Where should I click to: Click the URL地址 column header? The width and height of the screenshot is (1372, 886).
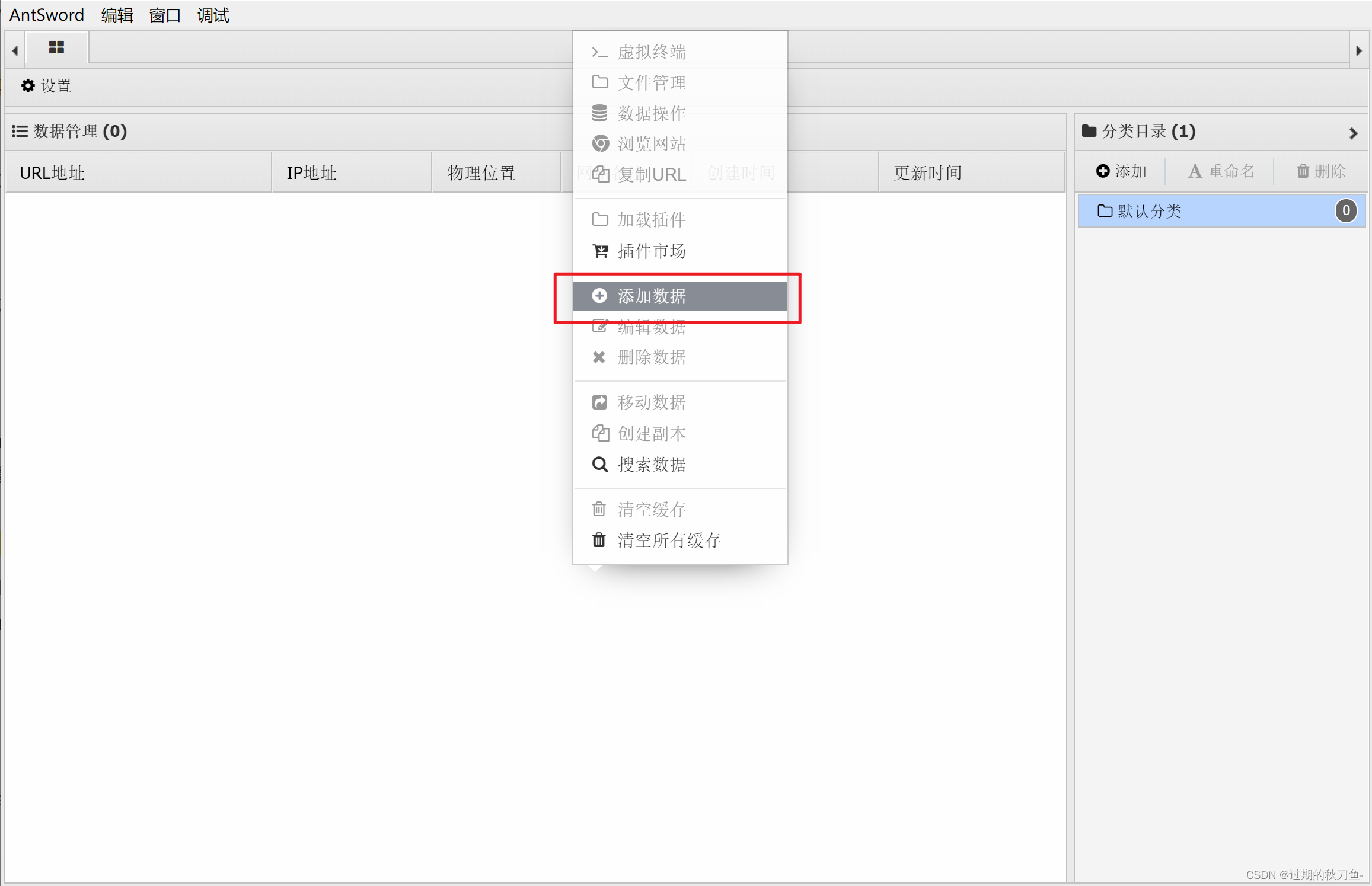(x=138, y=172)
